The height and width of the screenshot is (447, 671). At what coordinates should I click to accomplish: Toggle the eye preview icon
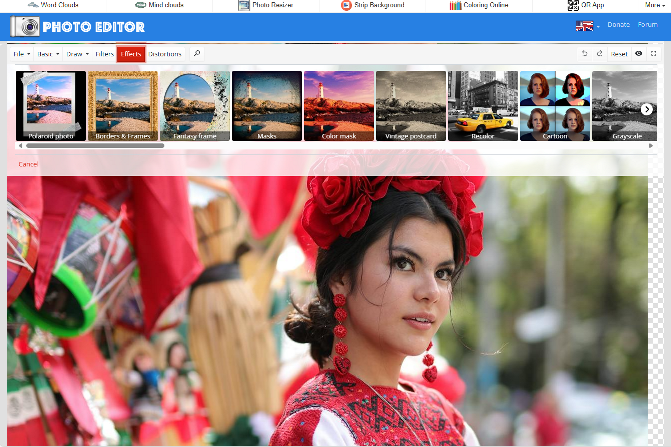tap(639, 54)
